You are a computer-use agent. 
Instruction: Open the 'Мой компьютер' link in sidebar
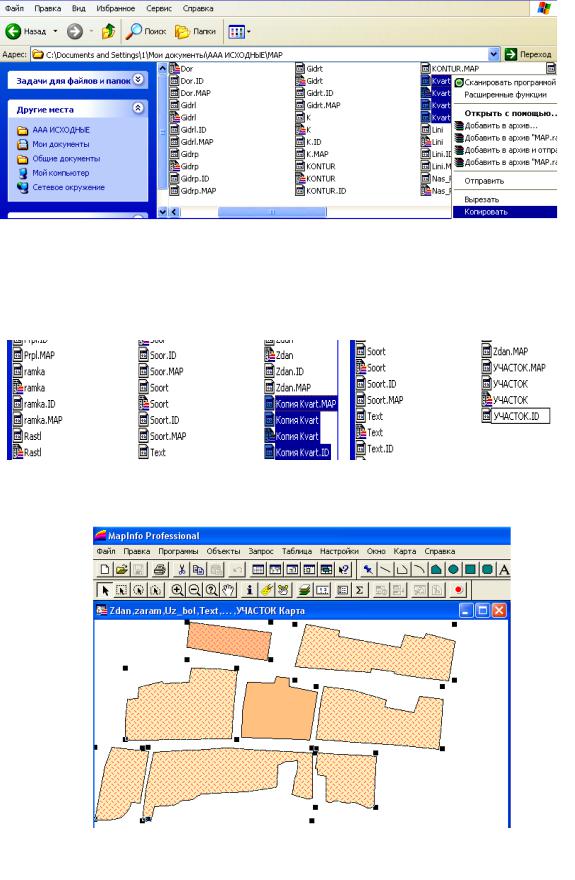click(61, 173)
